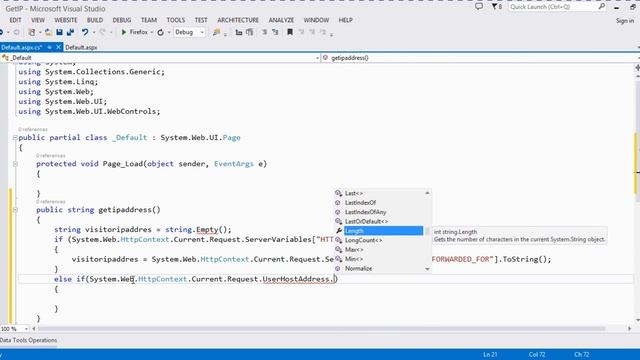Viewport: 640px width, 360px height.
Task: Switch to the Default.aspx.cs tab
Action: [22, 47]
